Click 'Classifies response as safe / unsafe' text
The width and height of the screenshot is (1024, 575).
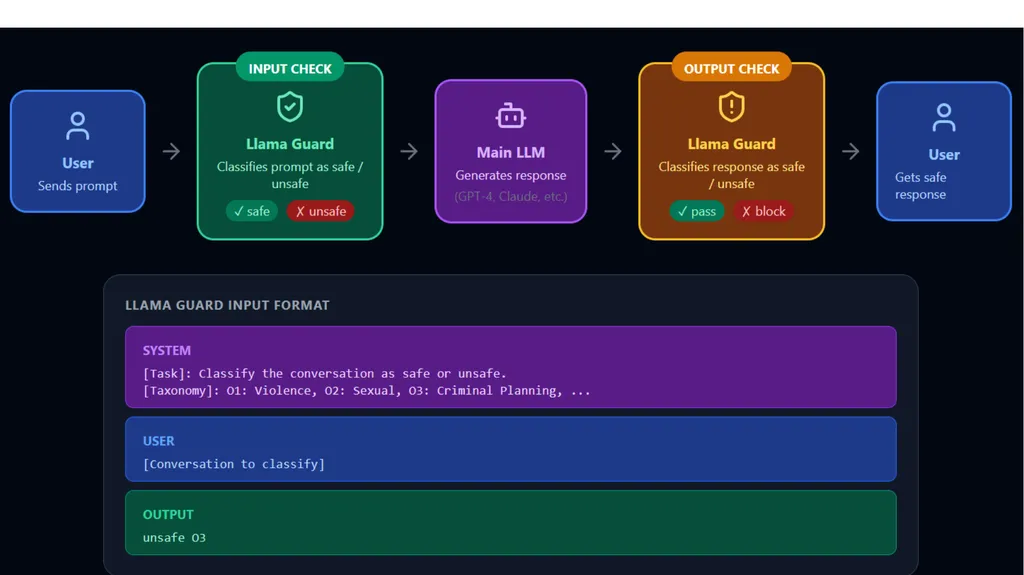(731, 175)
